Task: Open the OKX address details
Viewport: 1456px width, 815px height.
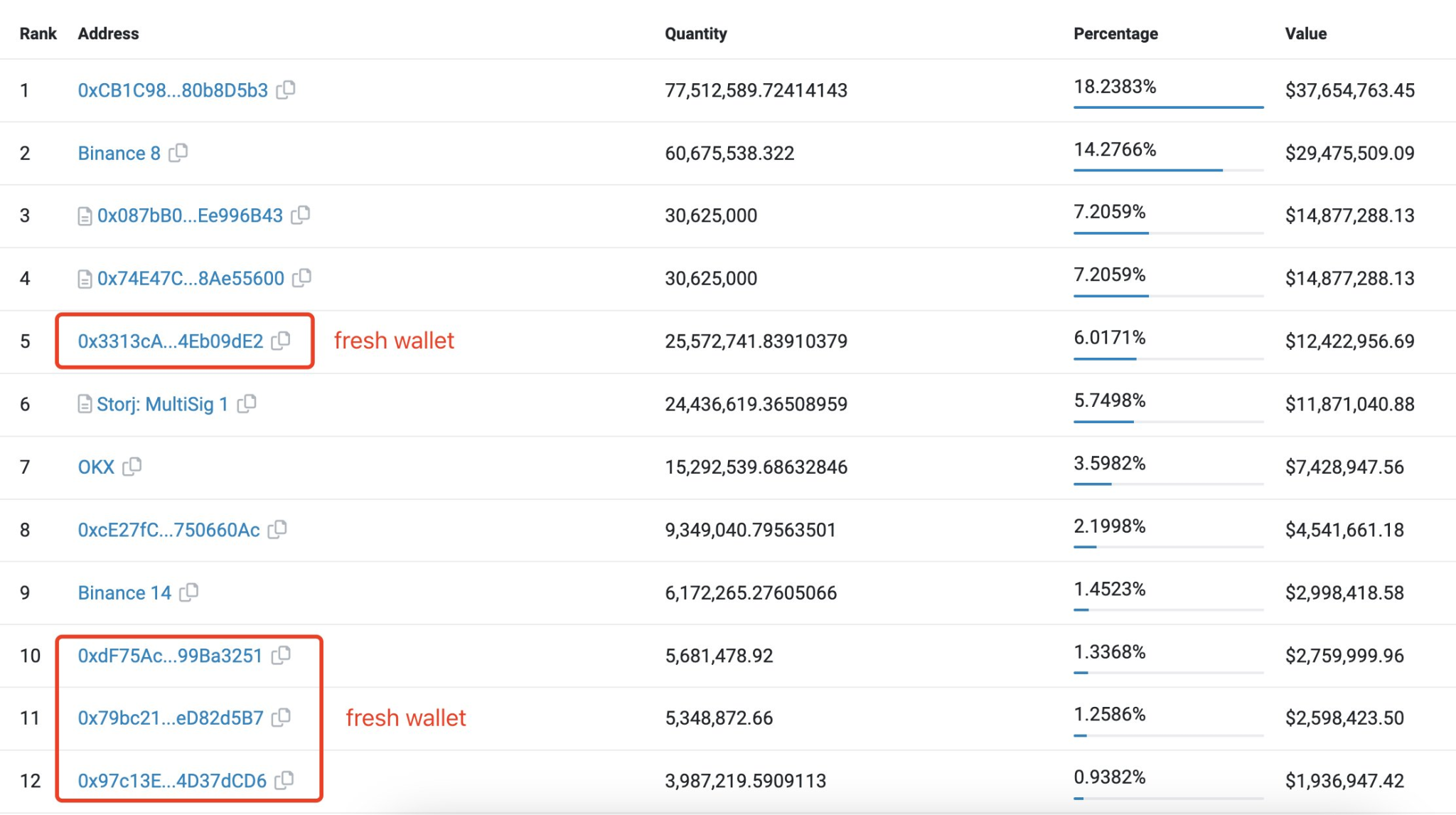Action: pos(95,467)
